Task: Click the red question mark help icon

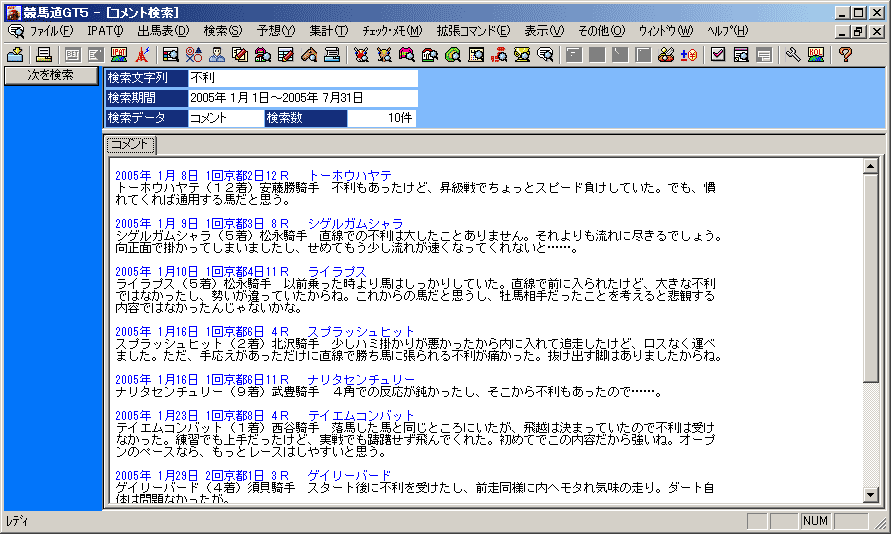Action: tap(845, 54)
